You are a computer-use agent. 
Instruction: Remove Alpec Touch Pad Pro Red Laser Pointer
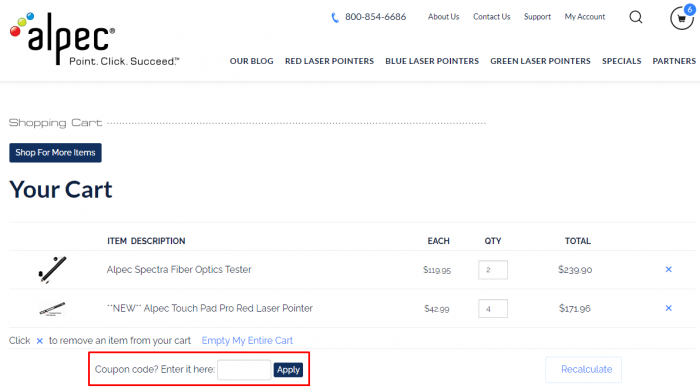668,308
